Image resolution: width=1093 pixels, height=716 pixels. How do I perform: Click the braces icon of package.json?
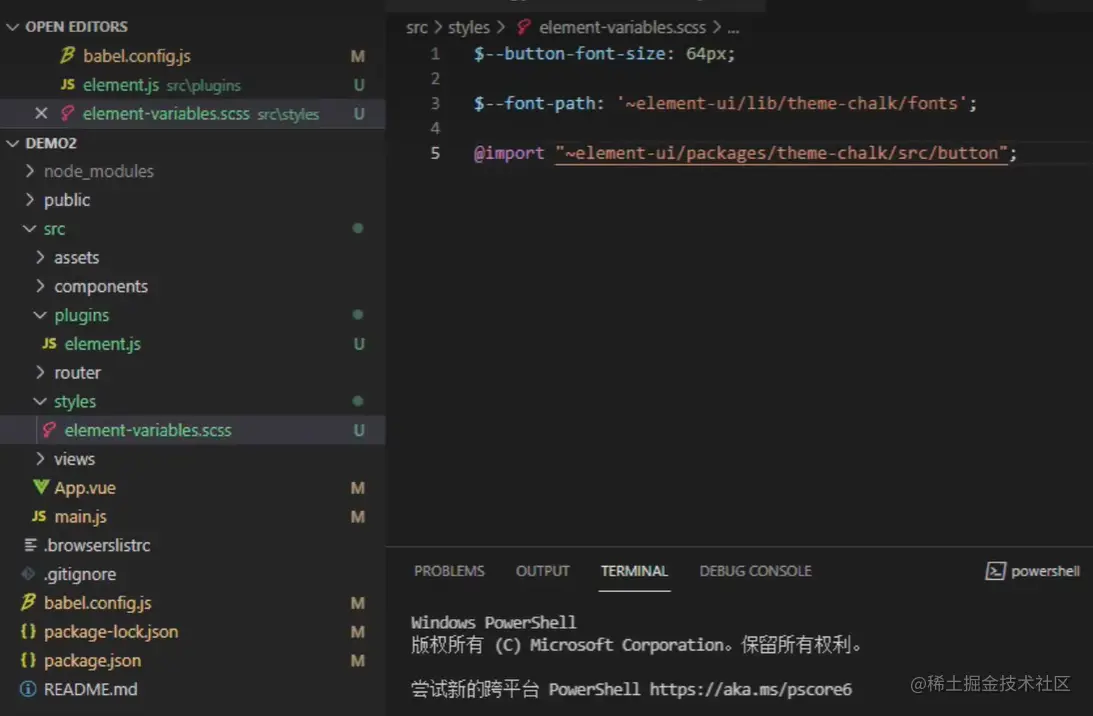pos(29,660)
